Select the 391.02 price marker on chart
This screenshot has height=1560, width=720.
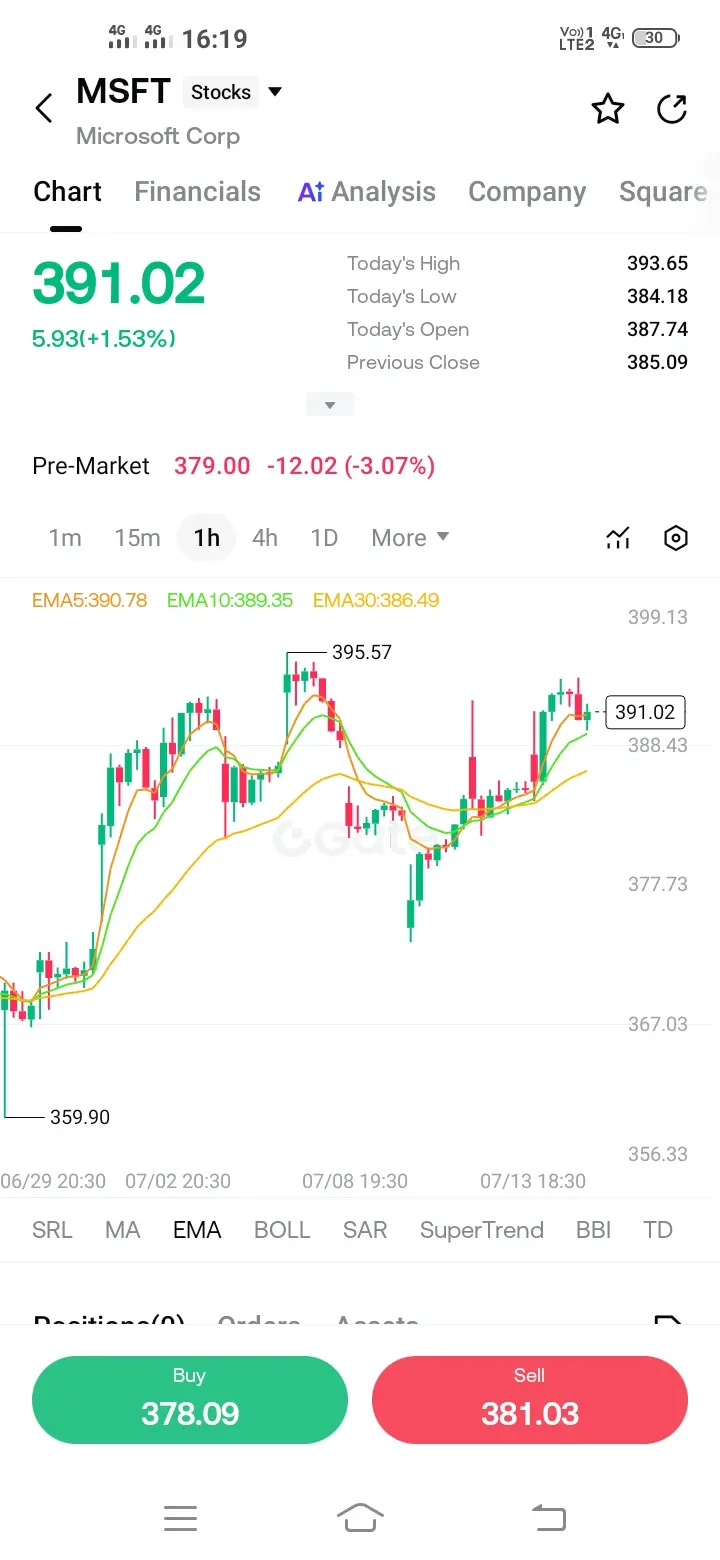(645, 712)
